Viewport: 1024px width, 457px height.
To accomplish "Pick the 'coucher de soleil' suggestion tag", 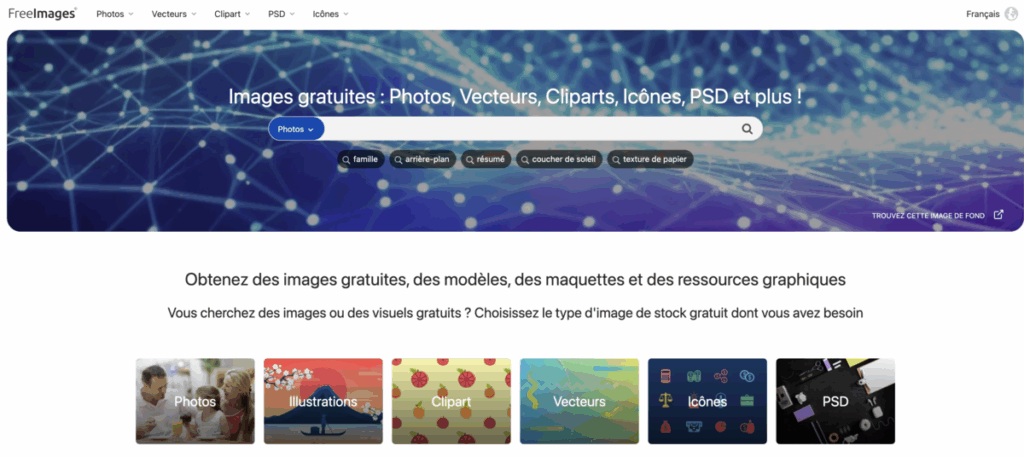I will [x=559, y=159].
